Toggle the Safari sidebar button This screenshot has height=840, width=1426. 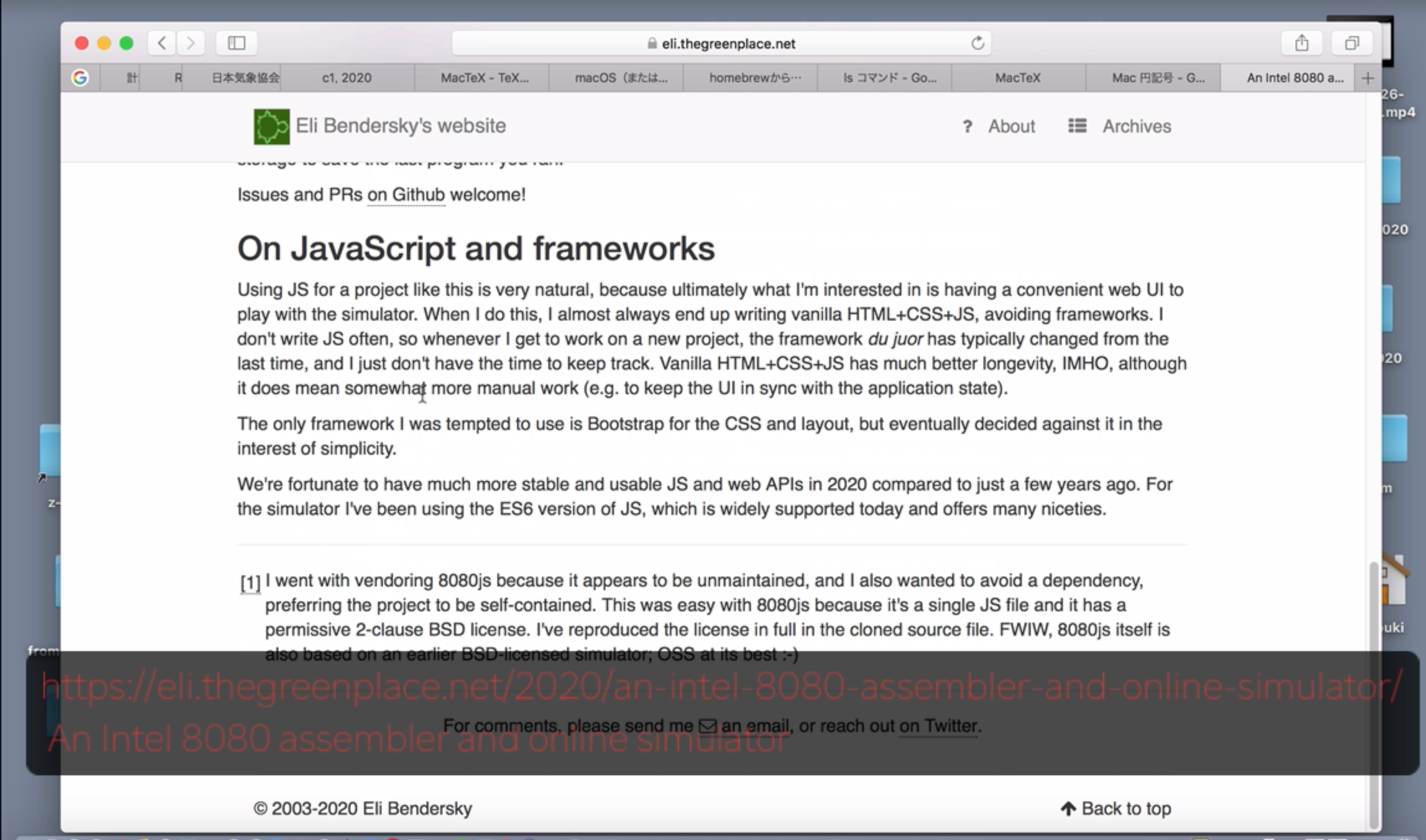coord(236,43)
